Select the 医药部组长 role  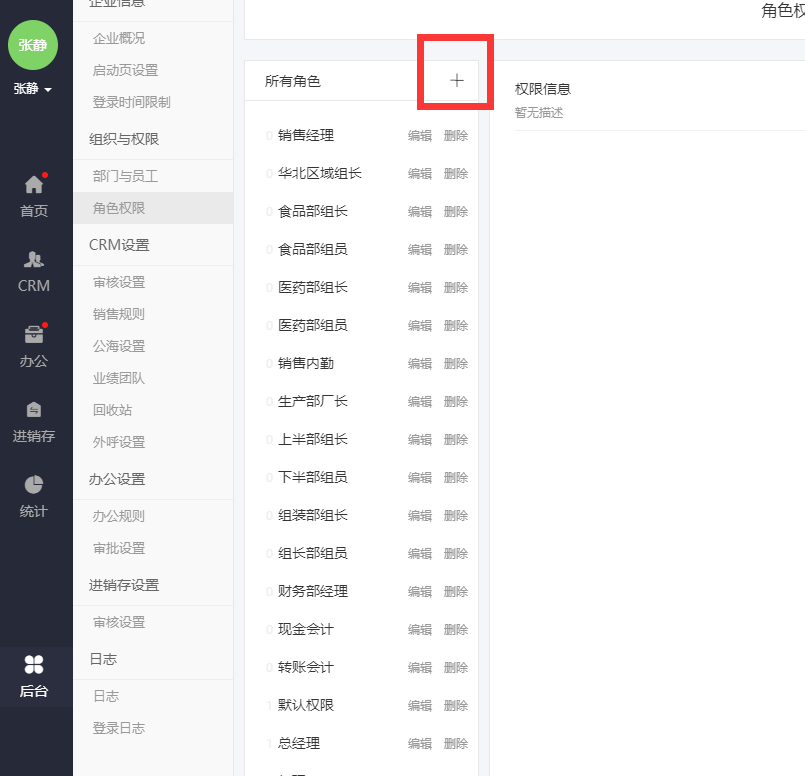coord(313,287)
